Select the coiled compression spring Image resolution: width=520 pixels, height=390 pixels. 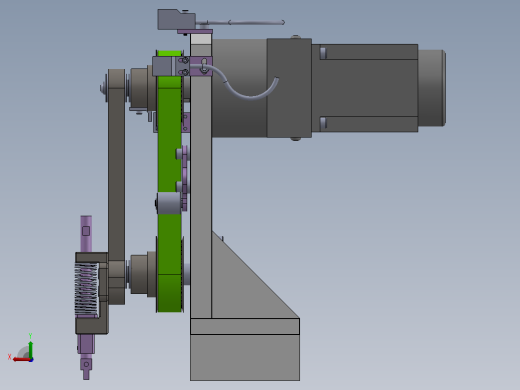[x=87, y=289]
